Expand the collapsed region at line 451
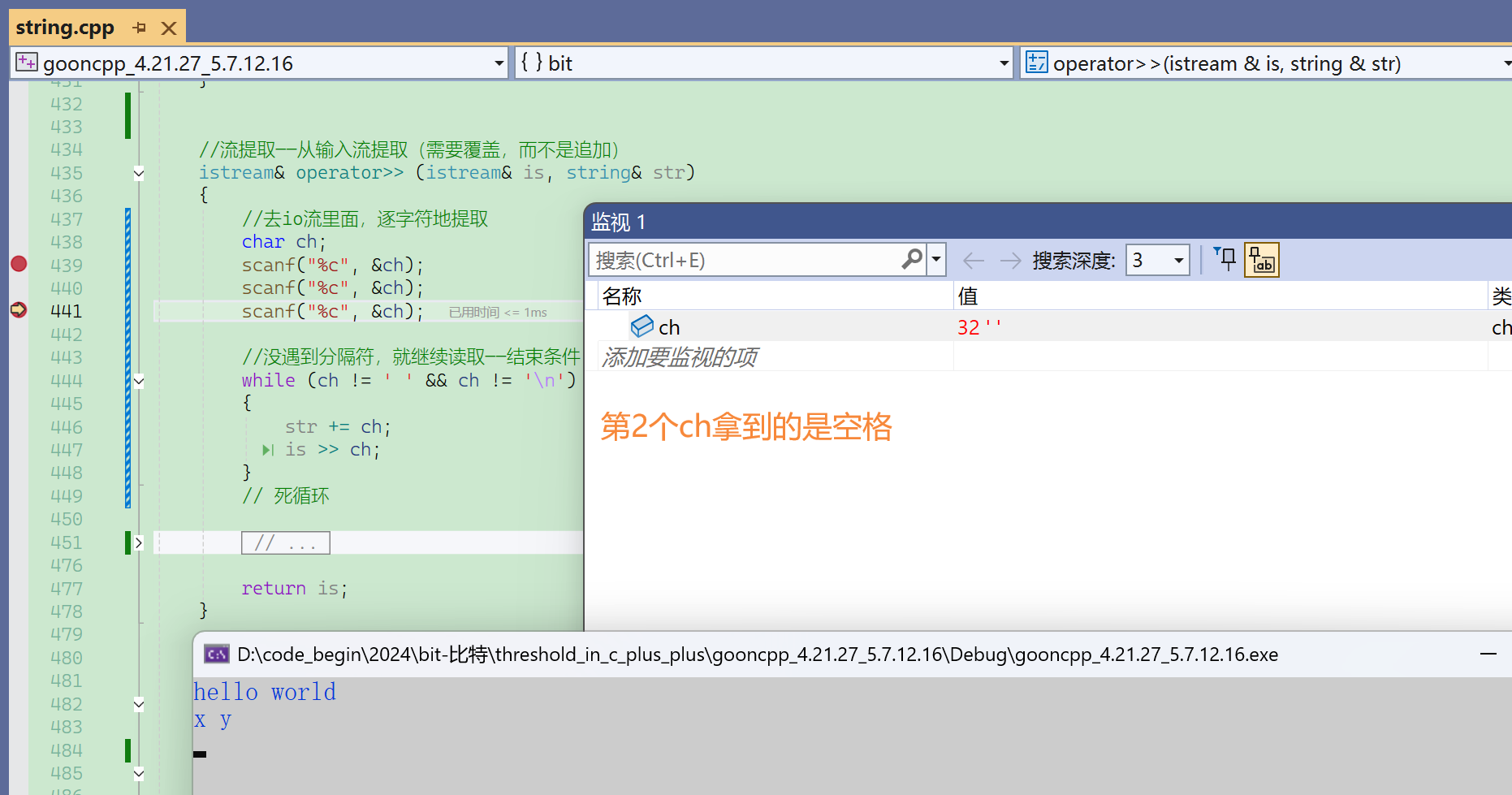The width and height of the screenshot is (1512, 795). (139, 542)
